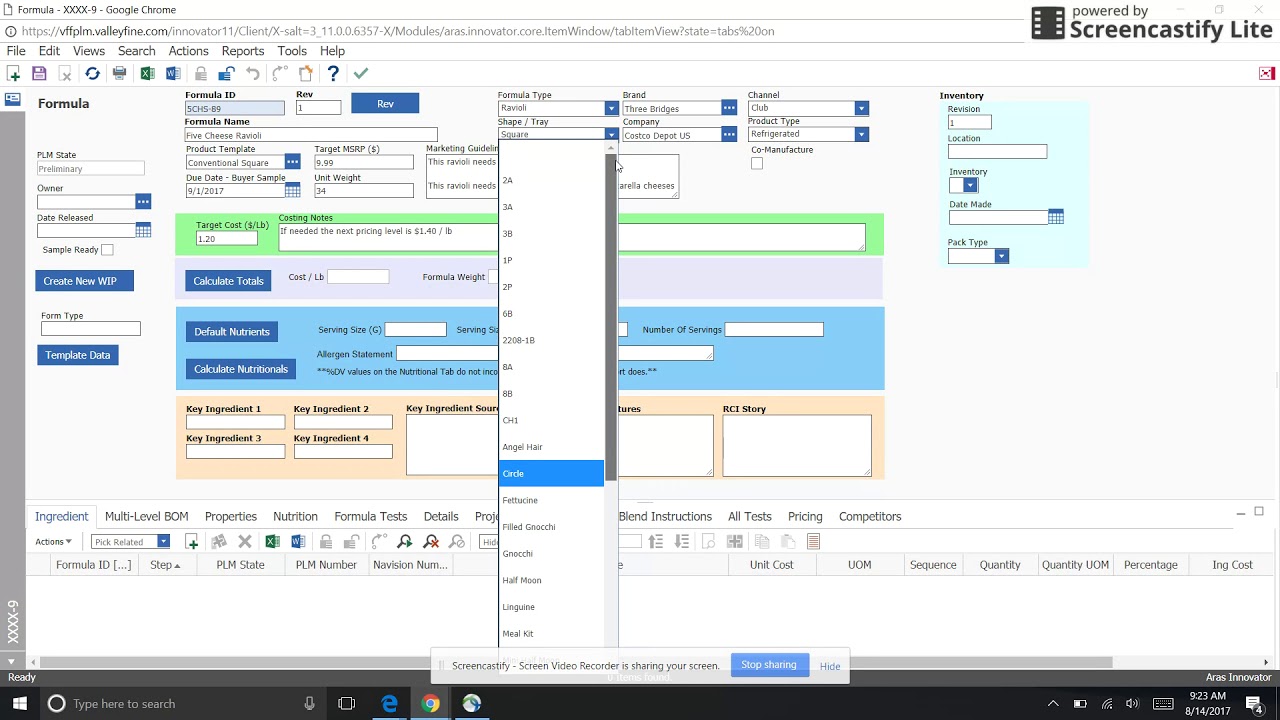The image size is (1280, 720).
Task: Open Google Chrome from the taskbar
Action: [x=430, y=704]
